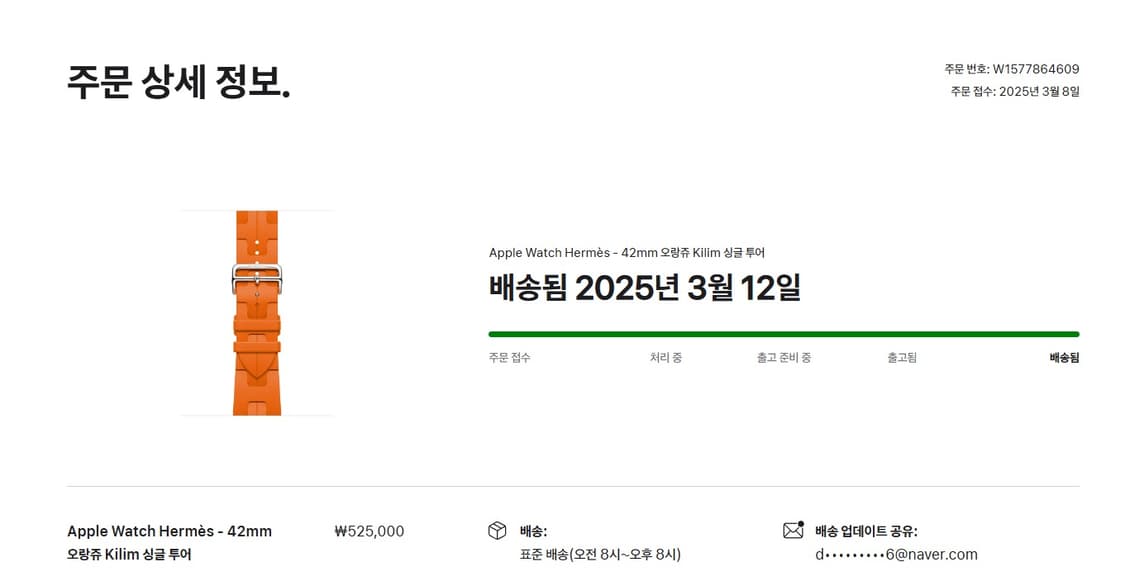Select the 처리 중 progress step
1125x576 pixels.
click(x=665, y=358)
